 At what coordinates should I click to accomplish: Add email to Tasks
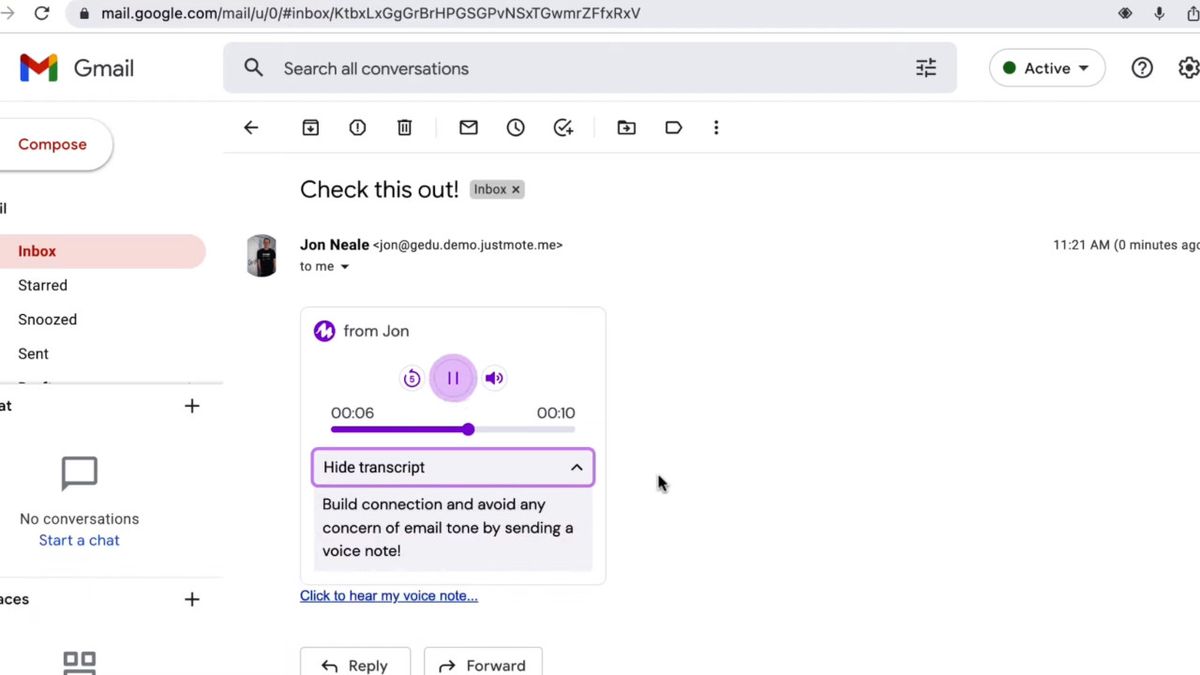(x=563, y=128)
